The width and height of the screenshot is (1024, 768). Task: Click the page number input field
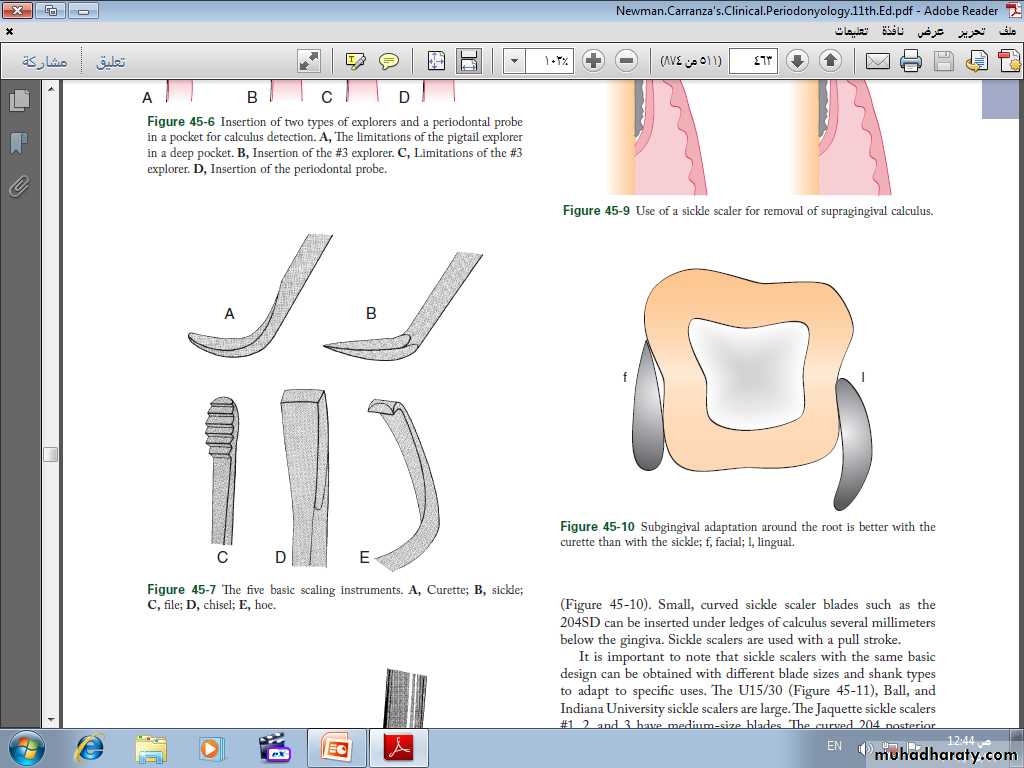click(753, 61)
